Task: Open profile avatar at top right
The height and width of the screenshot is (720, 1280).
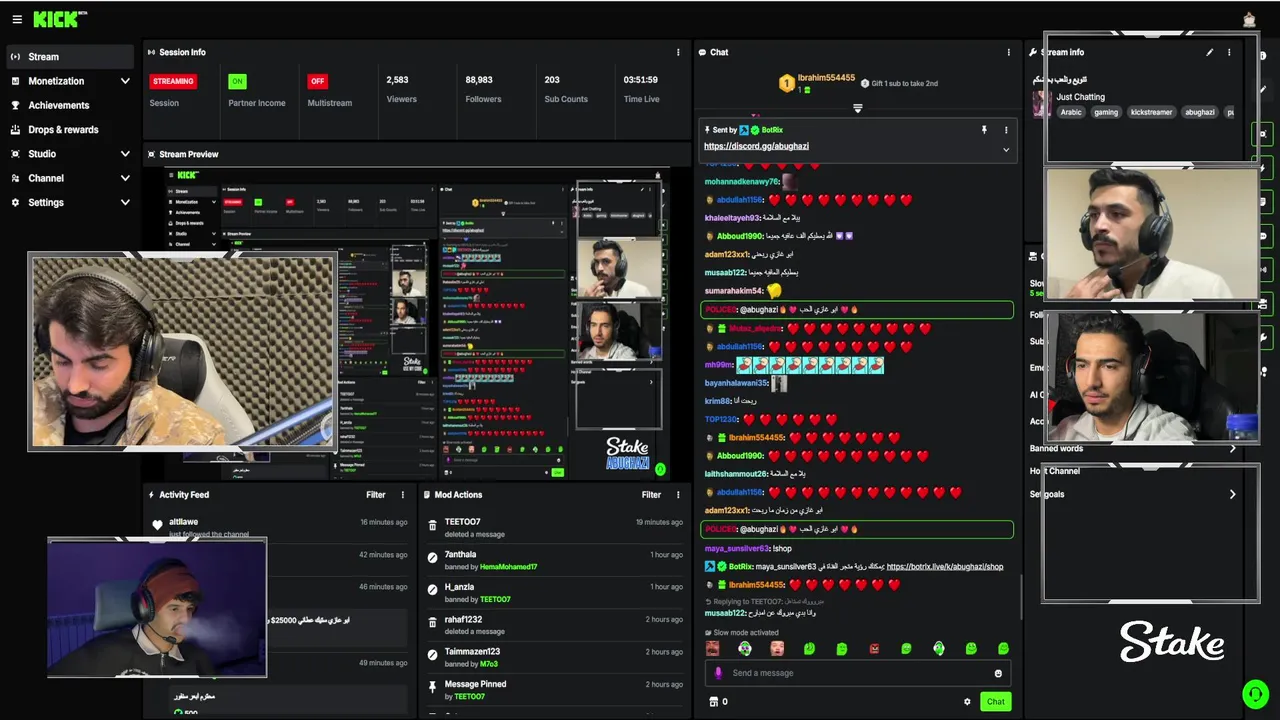Action: (1249, 19)
